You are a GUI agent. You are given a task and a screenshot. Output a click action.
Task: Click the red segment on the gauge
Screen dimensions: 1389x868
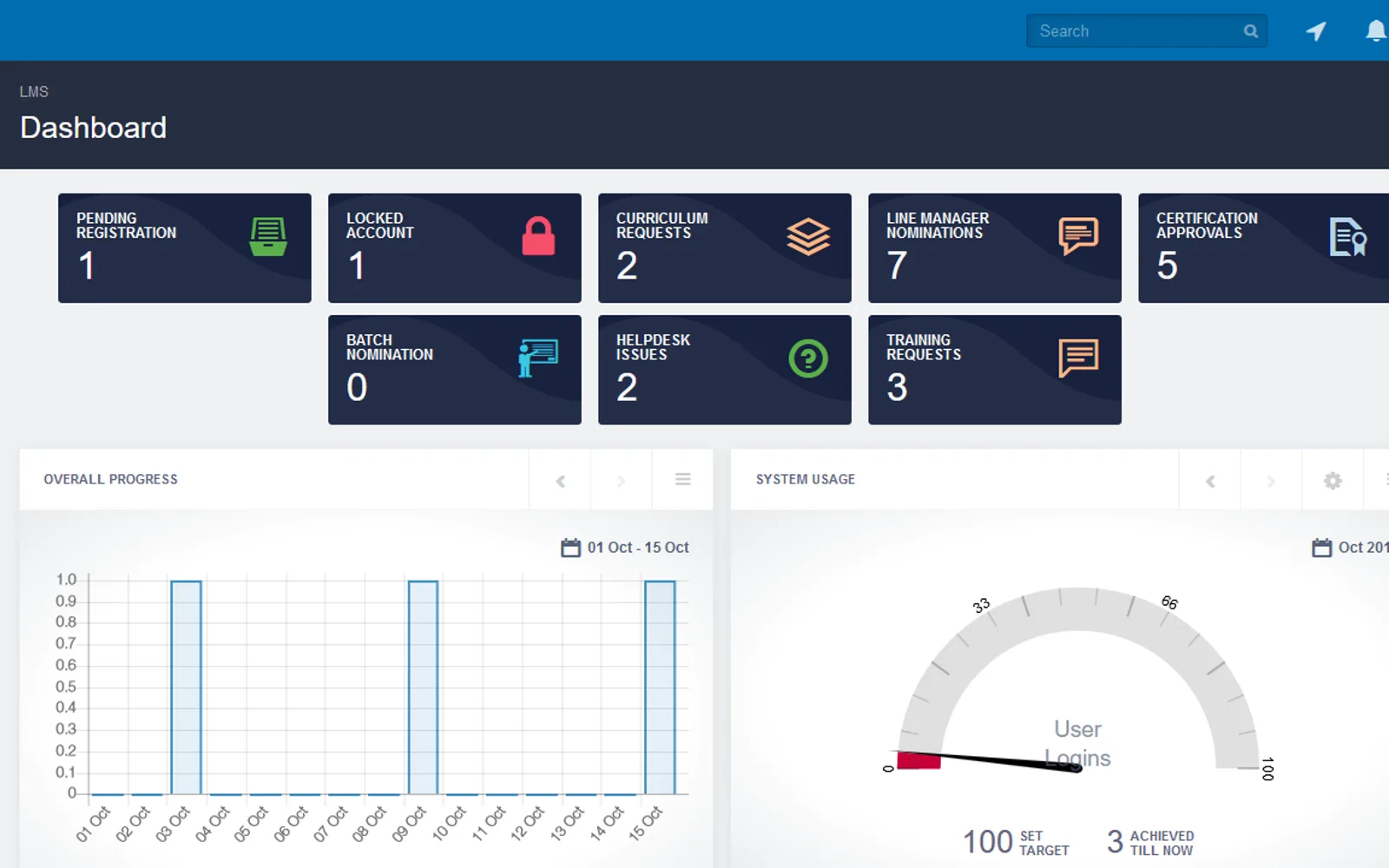[x=918, y=760]
